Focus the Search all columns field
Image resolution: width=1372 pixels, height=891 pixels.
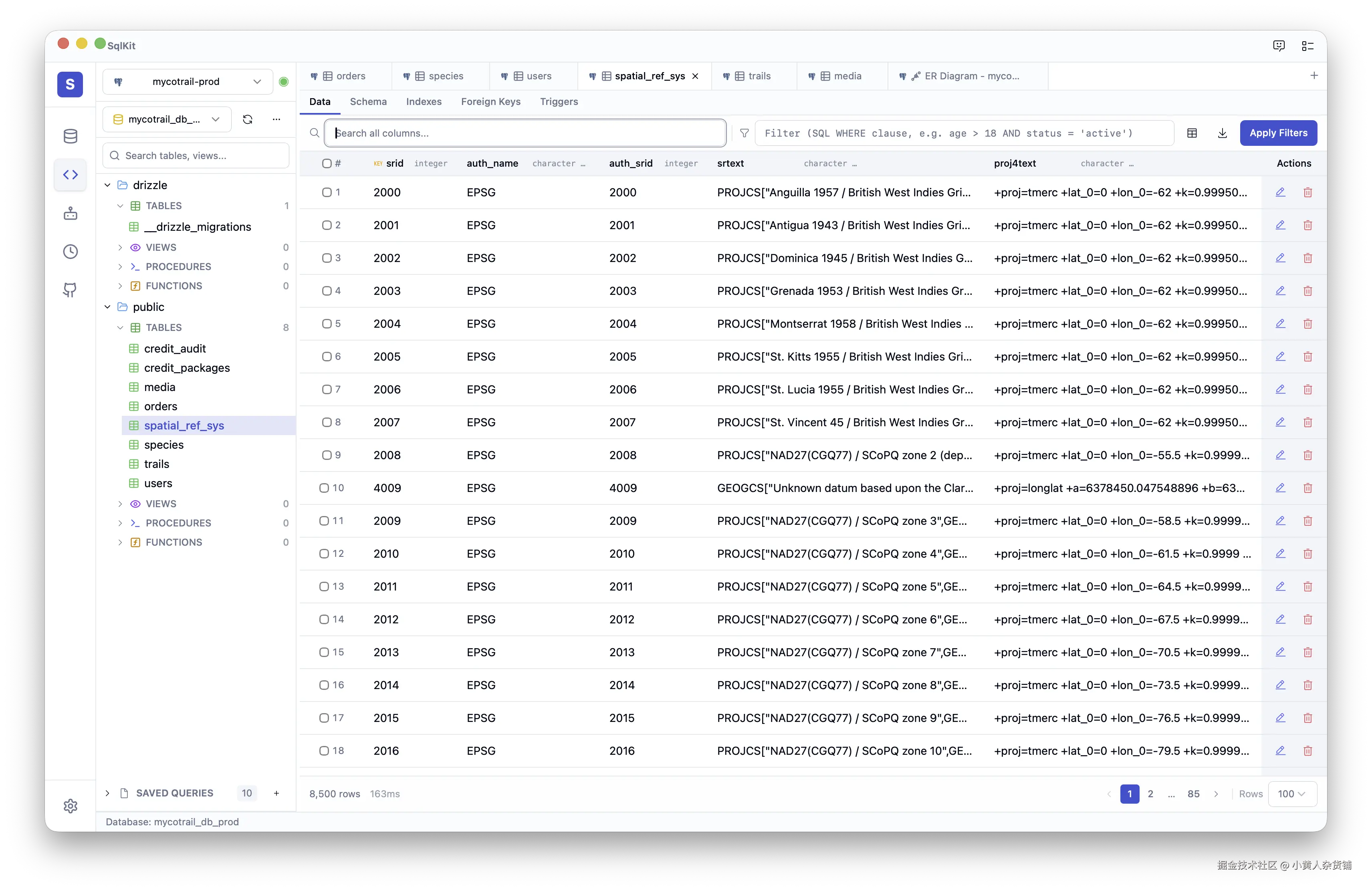tap(525, 133)
